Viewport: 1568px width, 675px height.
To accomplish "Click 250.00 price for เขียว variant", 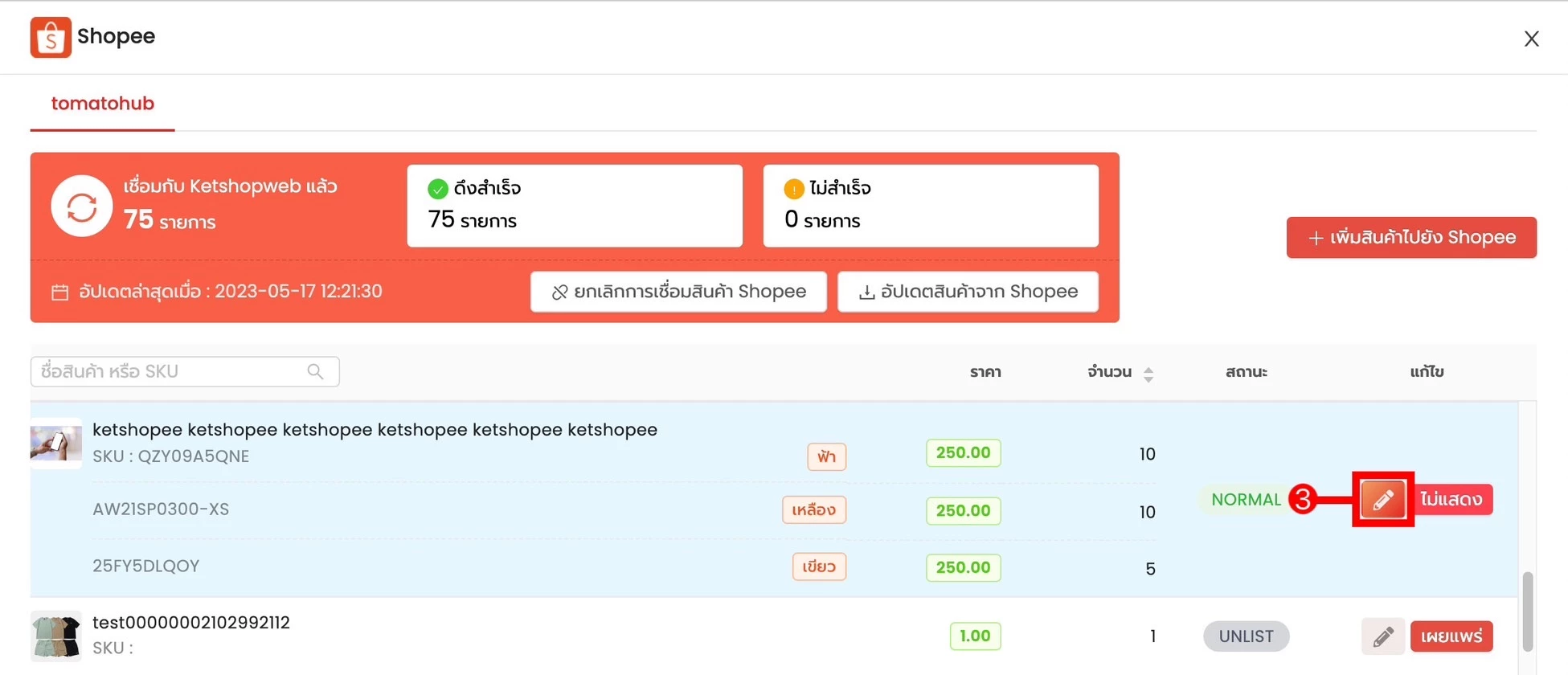I will point(963,567).
